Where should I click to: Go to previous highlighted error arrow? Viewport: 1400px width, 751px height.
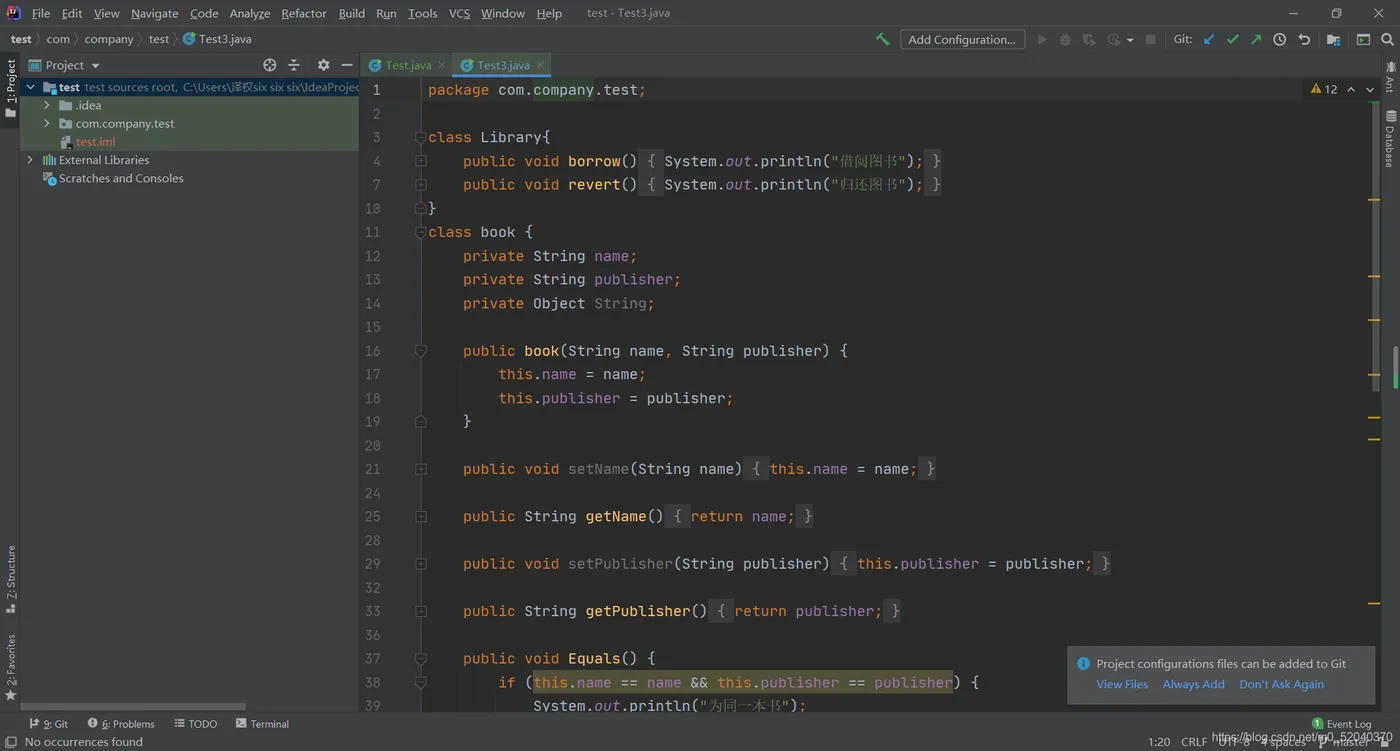coord(1351,89)
